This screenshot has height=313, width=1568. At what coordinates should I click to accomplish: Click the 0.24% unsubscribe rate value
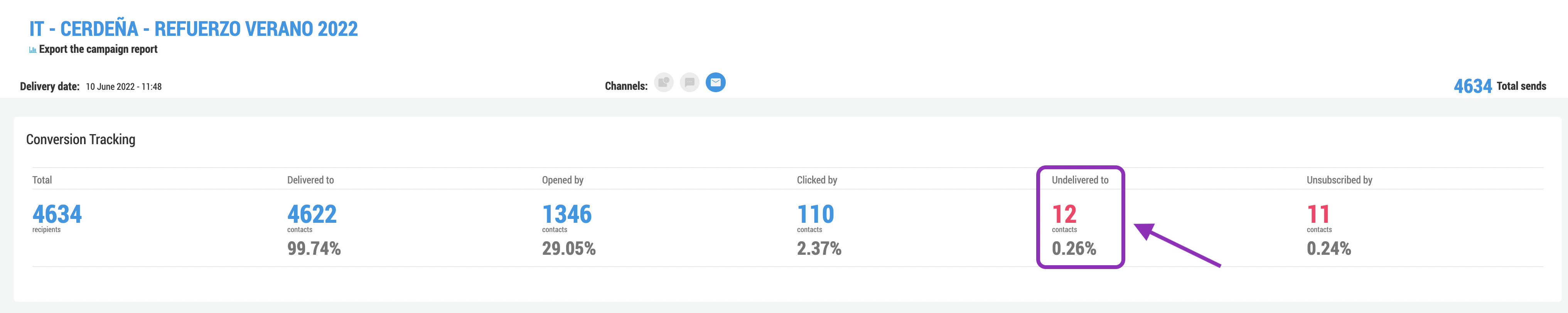pos(1328,249)
